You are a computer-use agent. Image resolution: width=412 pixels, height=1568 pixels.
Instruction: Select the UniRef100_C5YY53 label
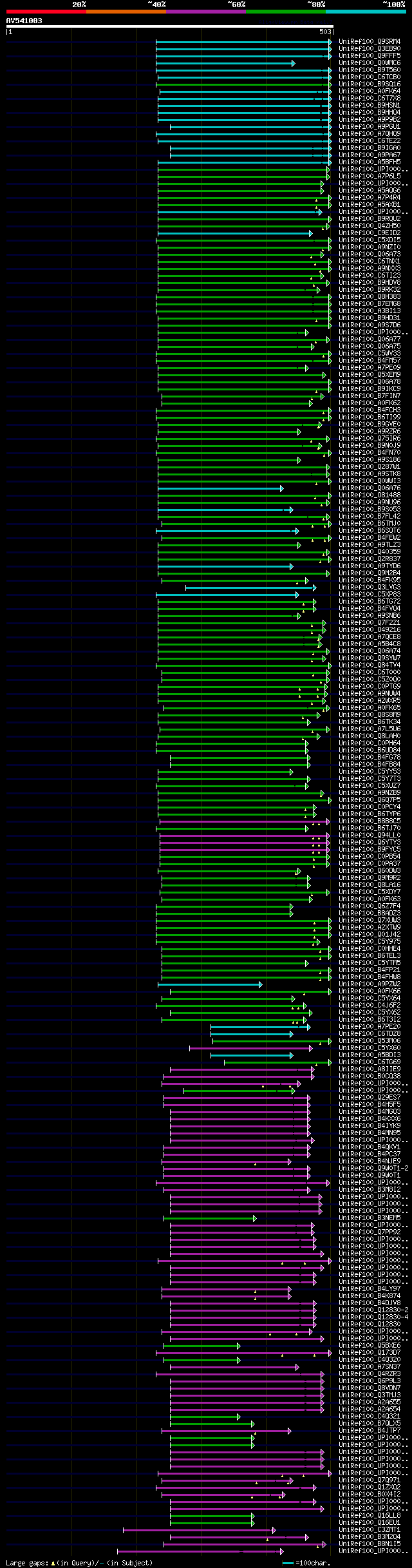(x=370, y=772)
